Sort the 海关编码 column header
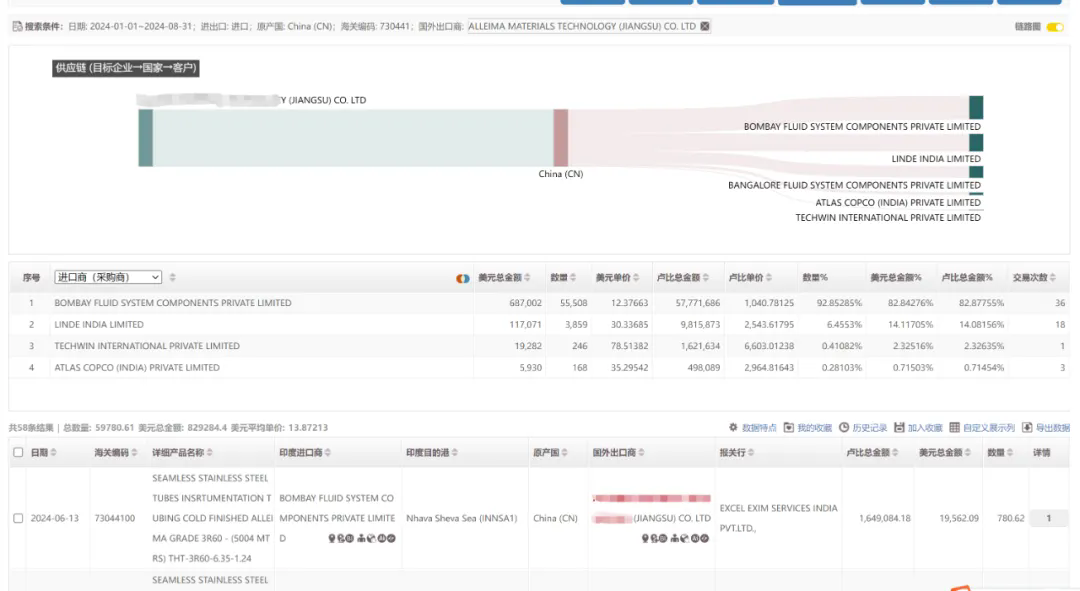1080x591 pixels. click(x=116, y=453)
